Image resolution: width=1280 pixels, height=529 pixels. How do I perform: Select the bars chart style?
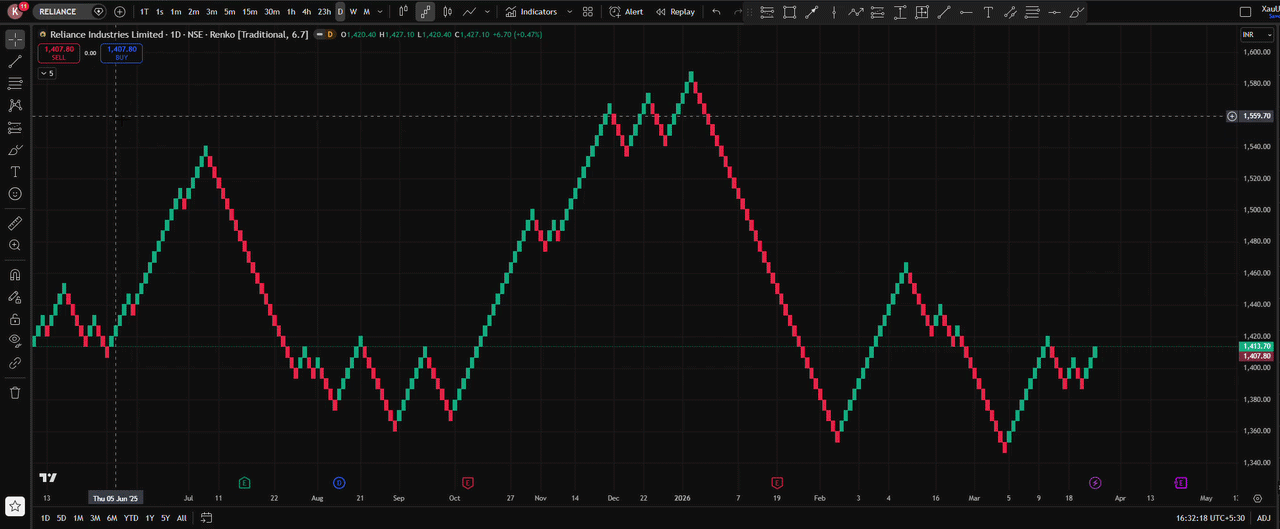tap(403, 12)
